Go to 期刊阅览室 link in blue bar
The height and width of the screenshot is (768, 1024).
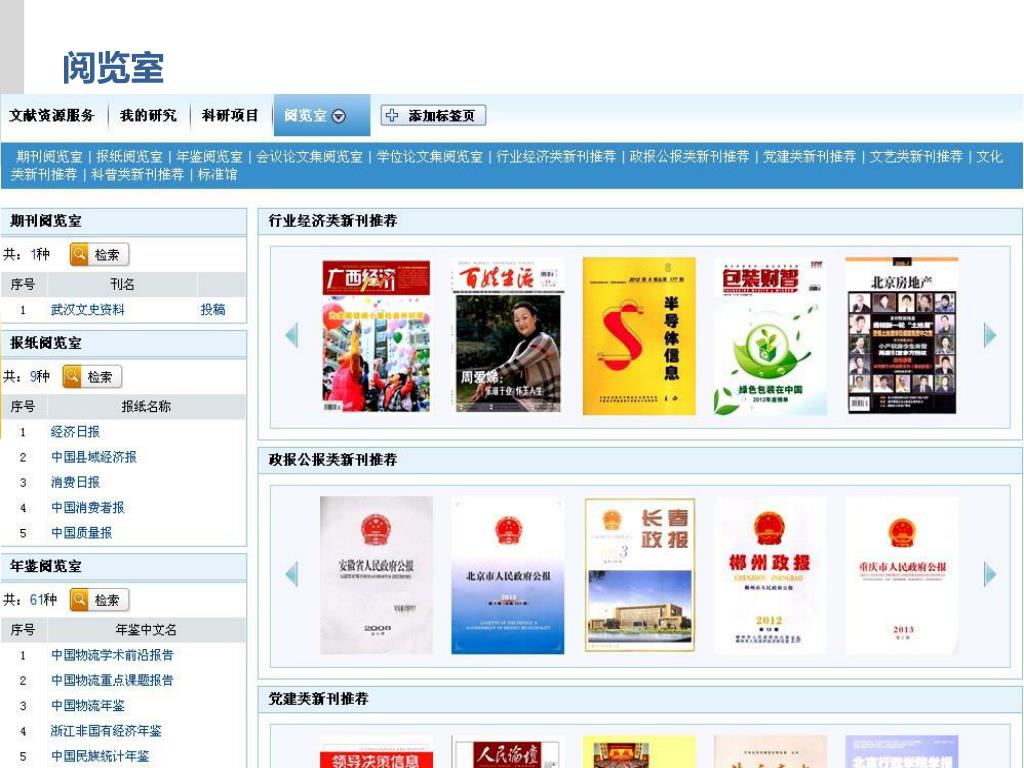pos(49,157)
